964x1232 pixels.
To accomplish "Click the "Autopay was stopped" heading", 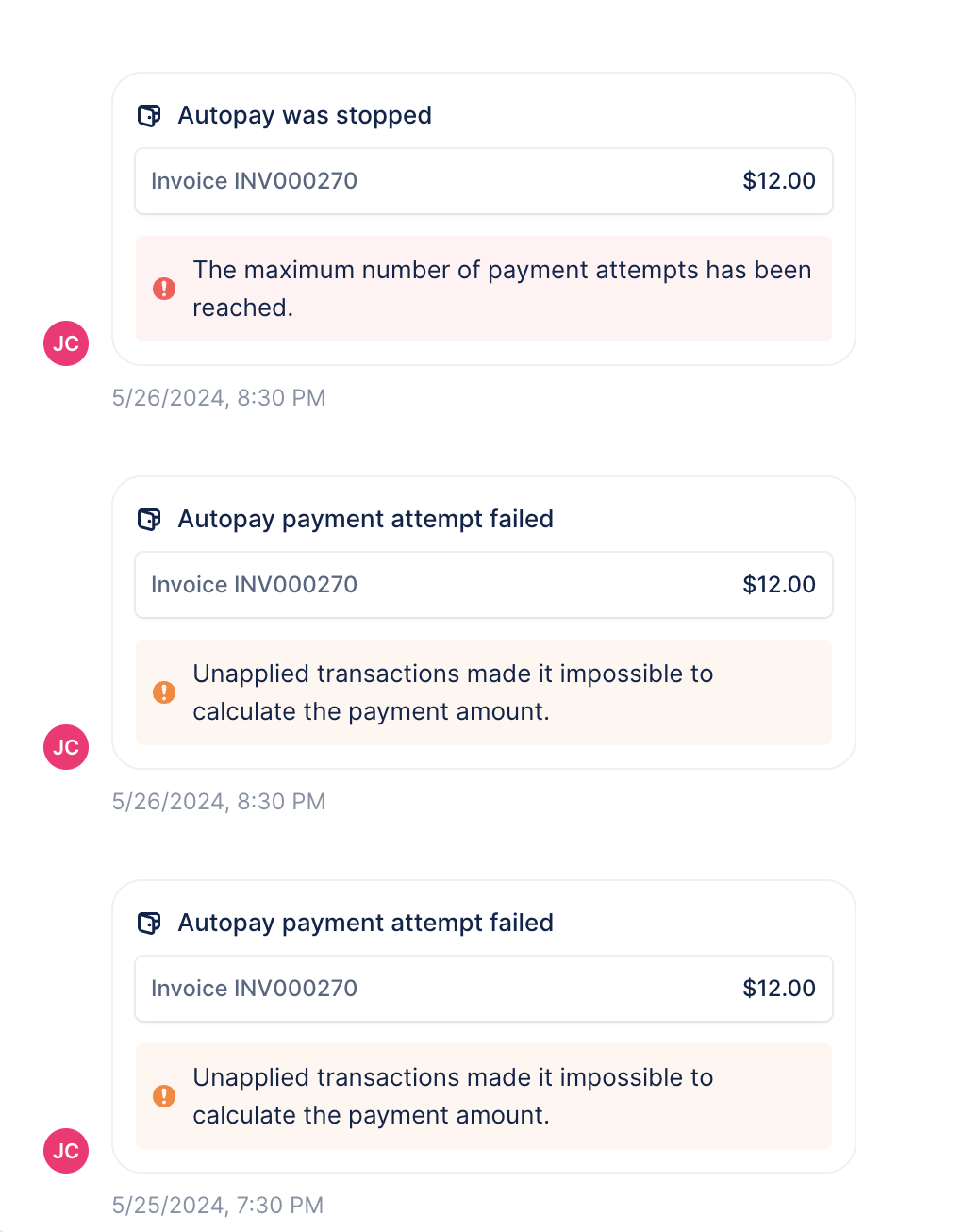I will tap(305, 116).
